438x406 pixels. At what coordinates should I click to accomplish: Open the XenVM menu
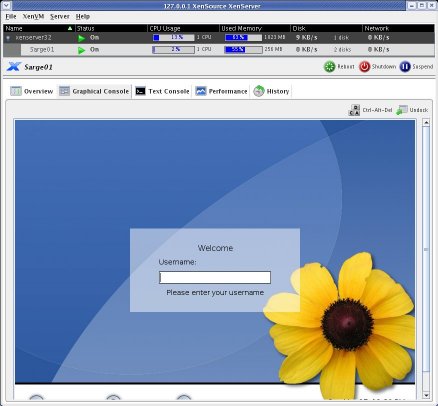33,16
